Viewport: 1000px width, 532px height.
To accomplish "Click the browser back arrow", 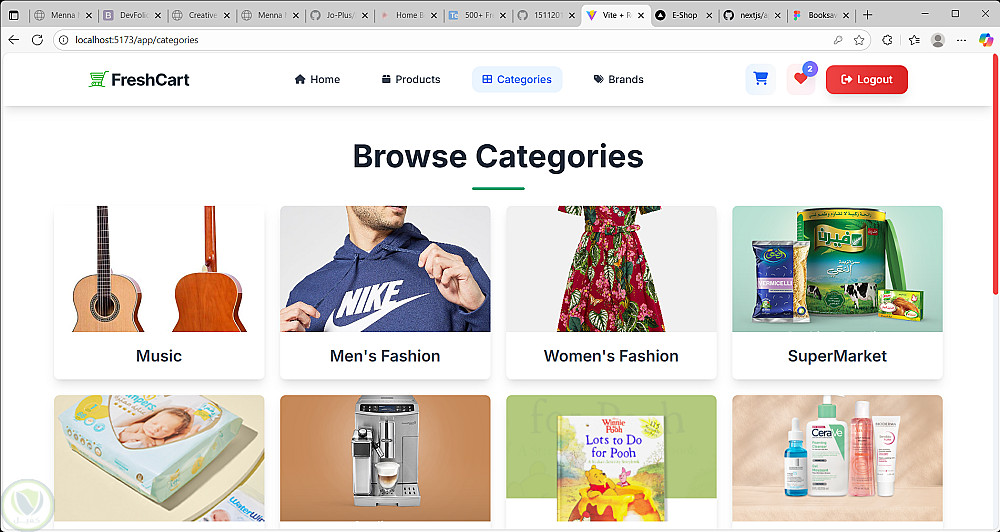I will point(14,40).
